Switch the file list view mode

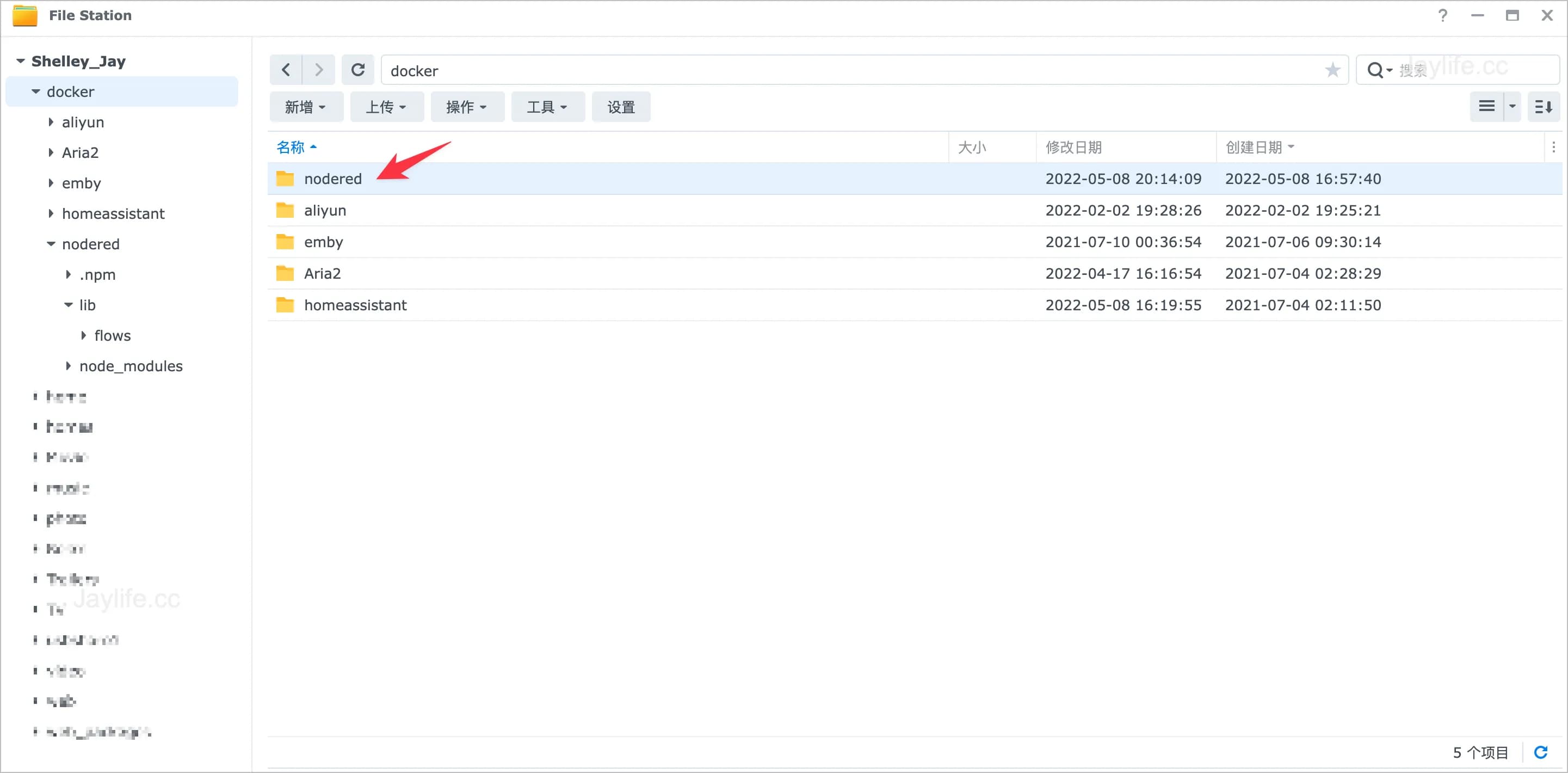1487,106
